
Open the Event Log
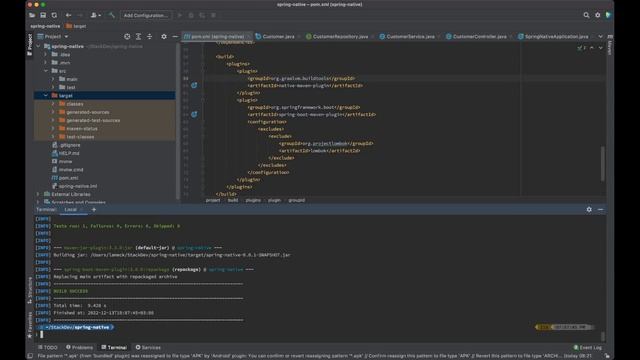tap(587, 347)
